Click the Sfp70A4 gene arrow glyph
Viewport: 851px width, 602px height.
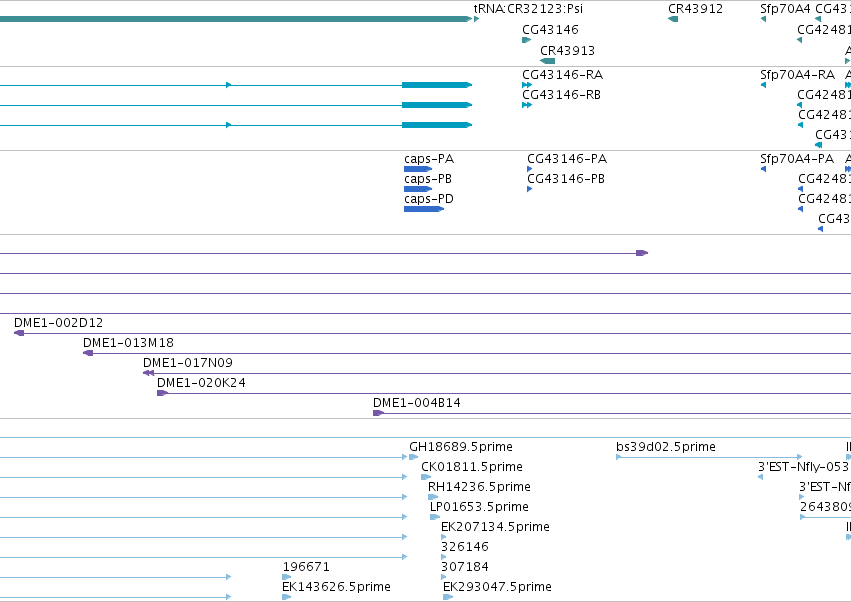pyautogui.click(x=763, y=19)
